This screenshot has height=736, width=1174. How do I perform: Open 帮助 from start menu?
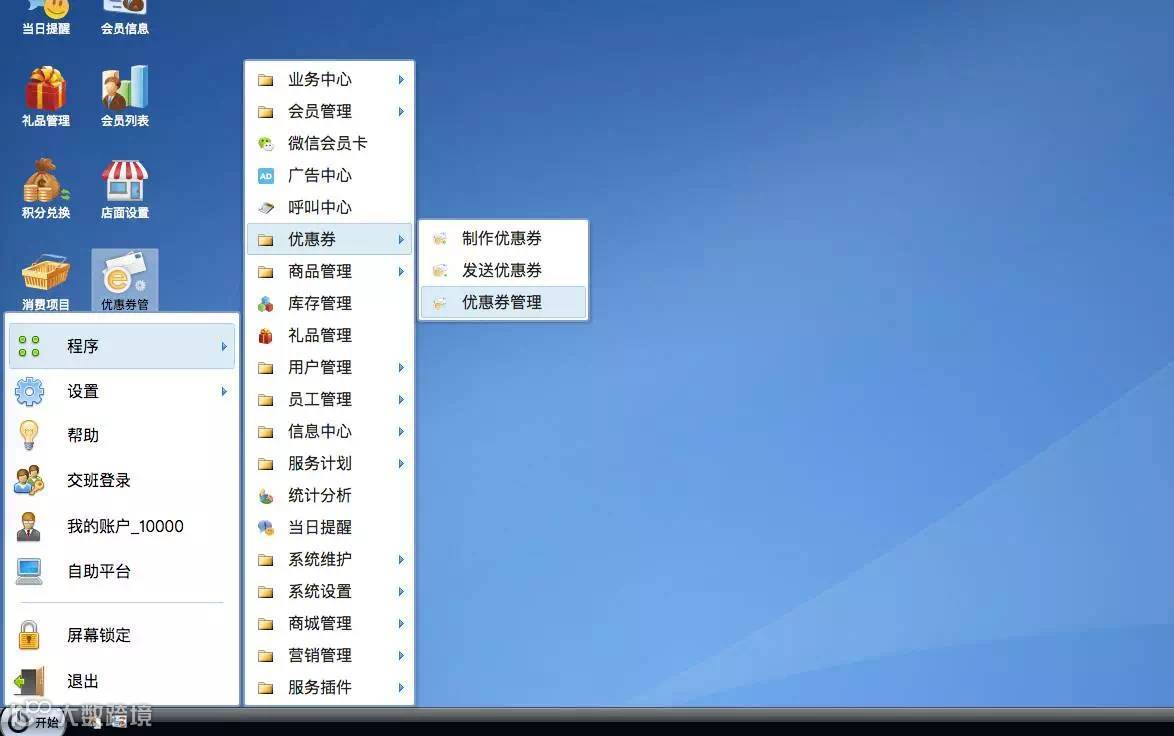click(122, 435)
